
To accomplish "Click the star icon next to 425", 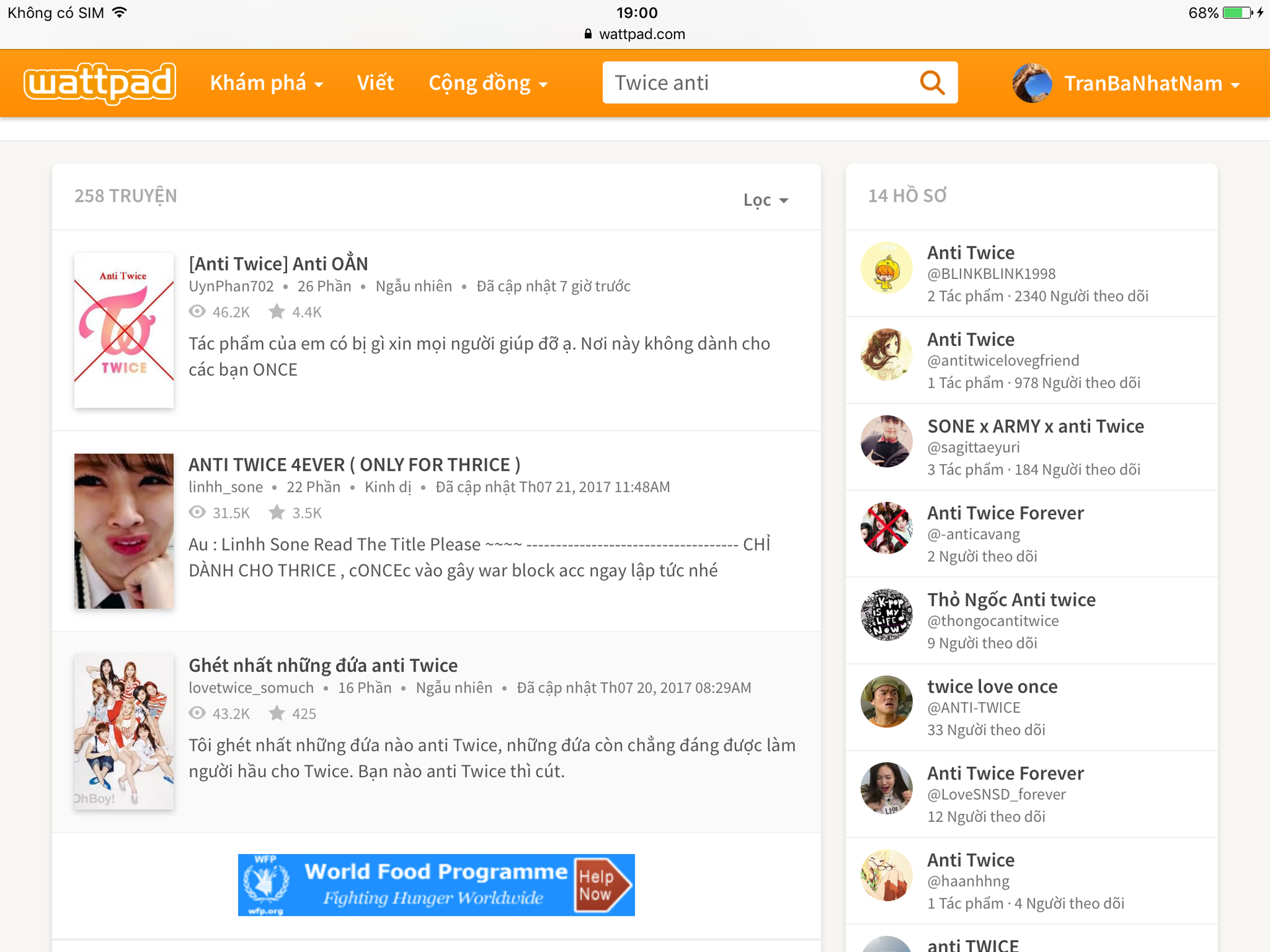I will point(277,713).
